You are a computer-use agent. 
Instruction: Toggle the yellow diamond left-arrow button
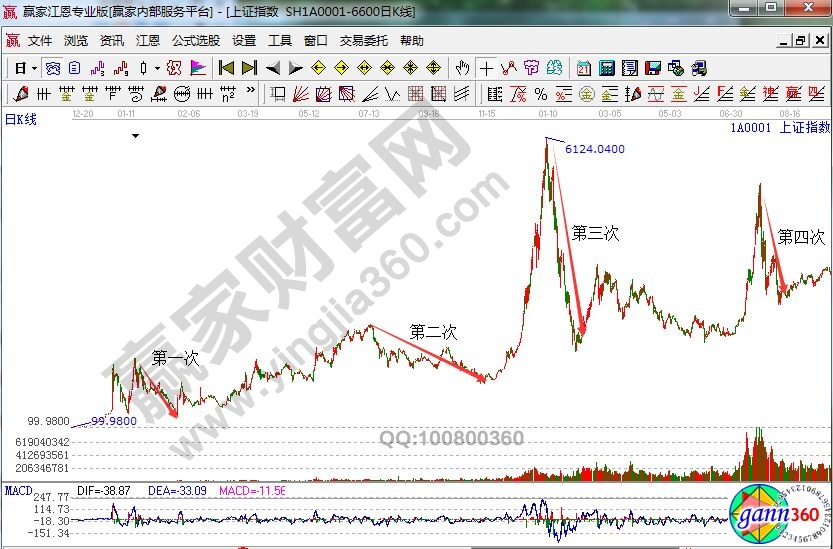tap(318, 68)
